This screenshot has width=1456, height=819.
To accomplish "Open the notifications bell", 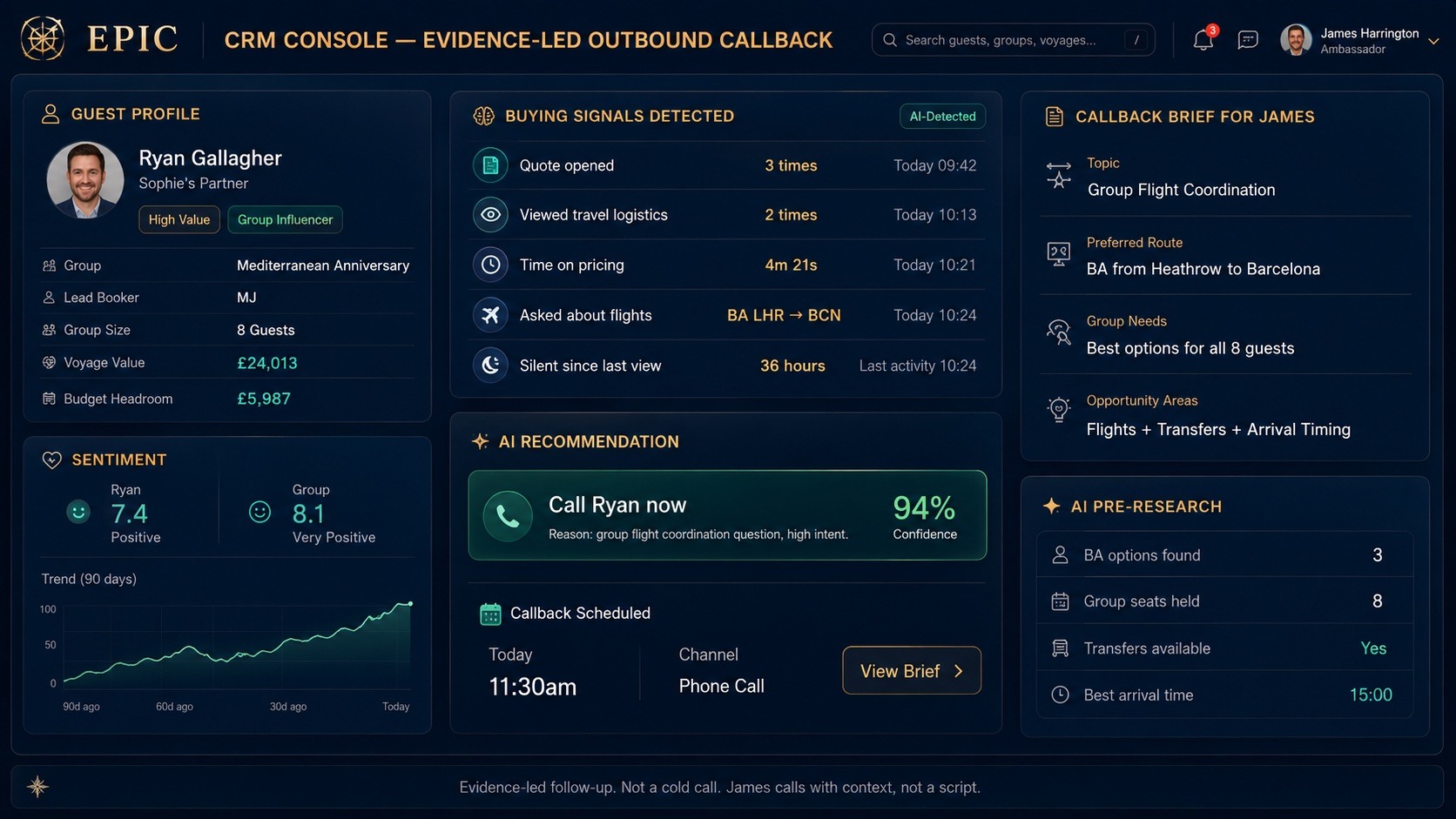I will click(x=1203, y=40).
